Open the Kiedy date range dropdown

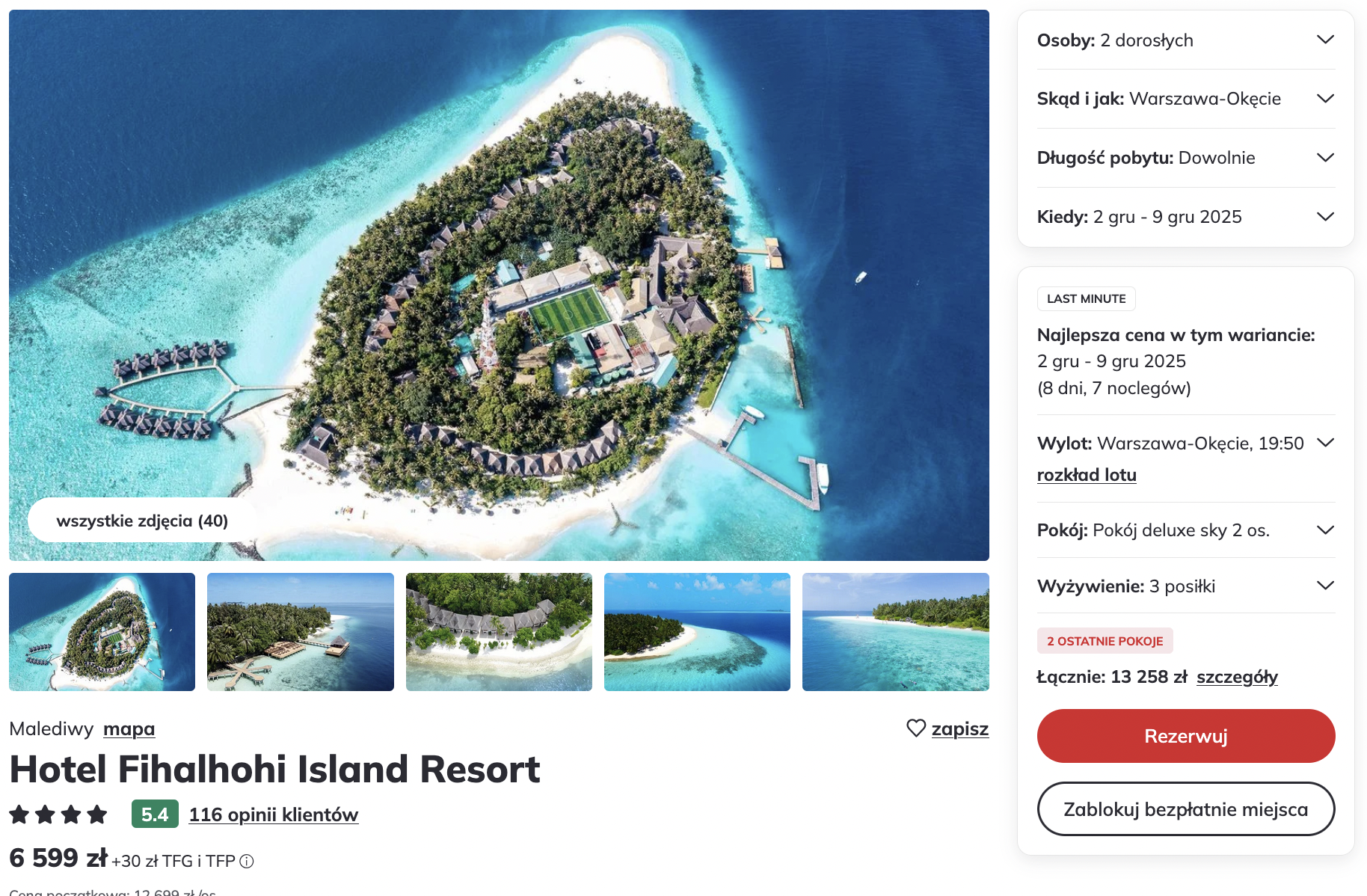click(1325, 217)
